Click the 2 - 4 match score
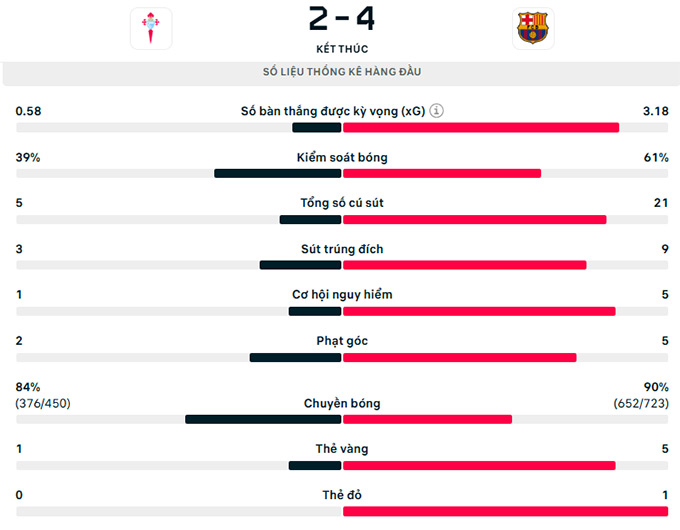 342,18
